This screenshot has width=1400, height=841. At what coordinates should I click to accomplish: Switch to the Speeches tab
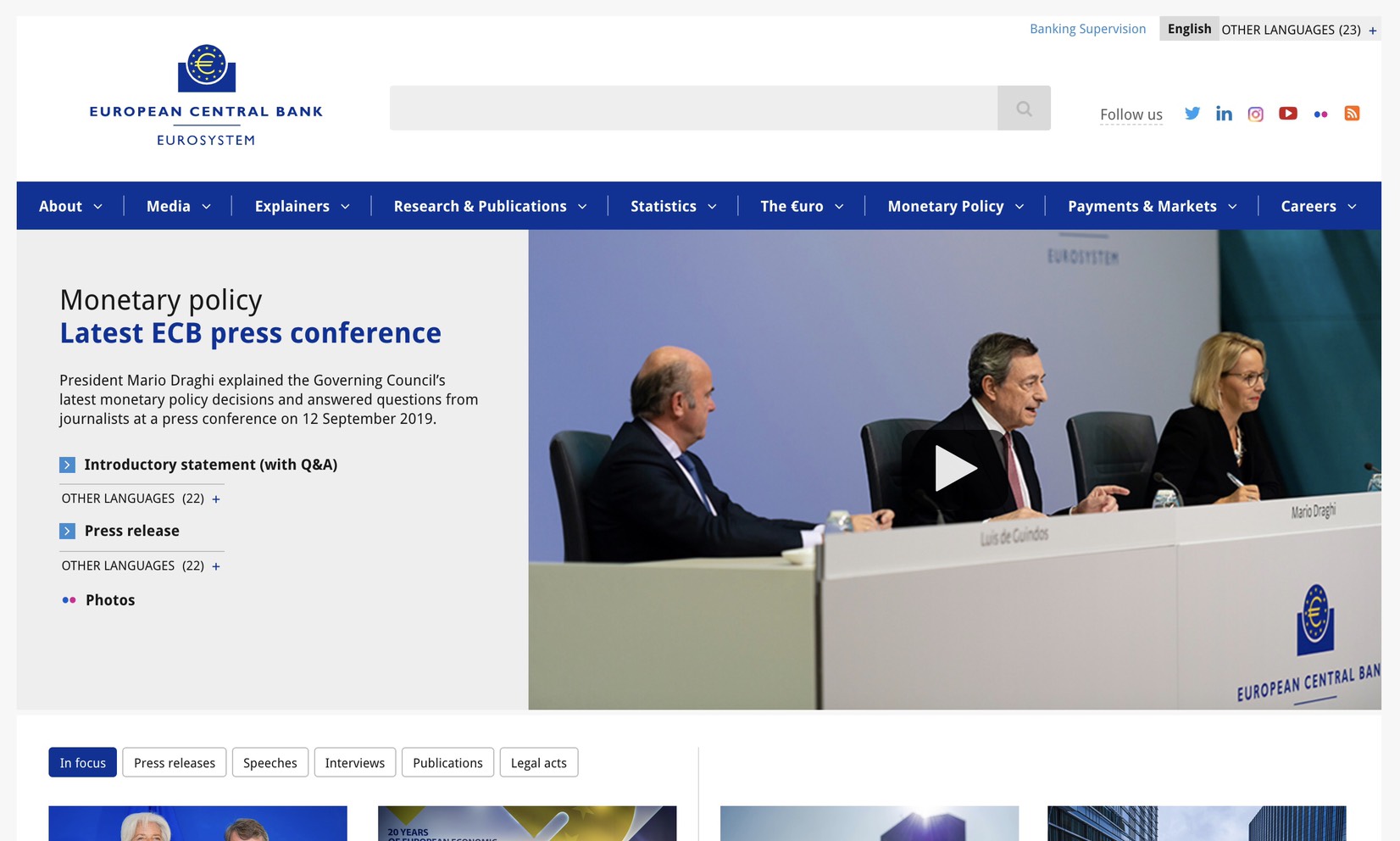(270, 763)
